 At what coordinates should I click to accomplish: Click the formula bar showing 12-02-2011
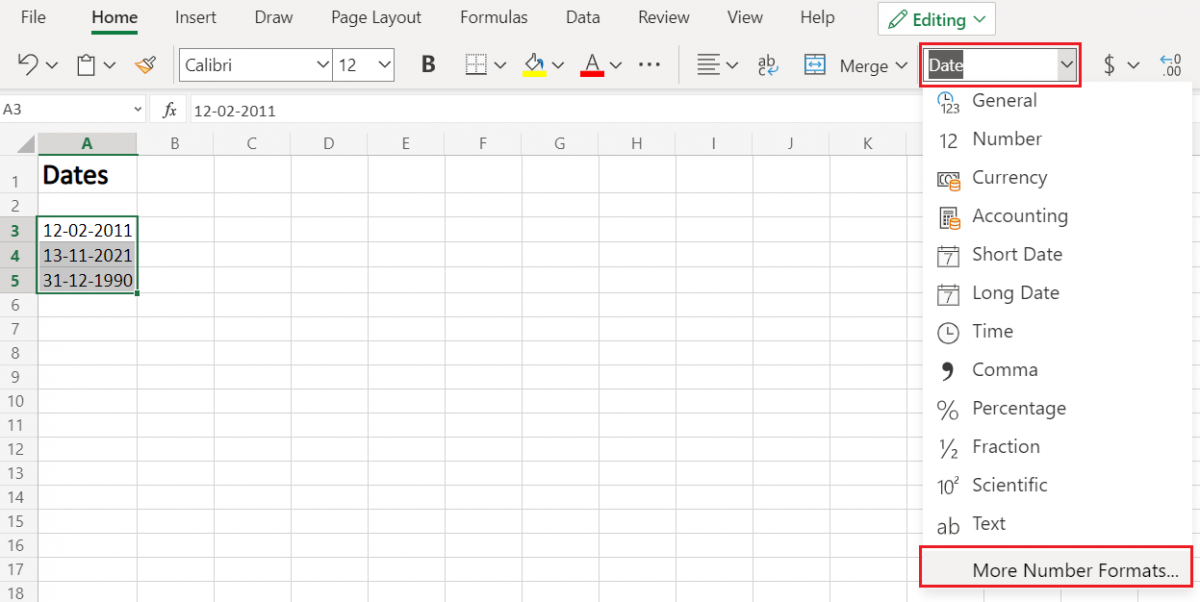tap(300, 110)
